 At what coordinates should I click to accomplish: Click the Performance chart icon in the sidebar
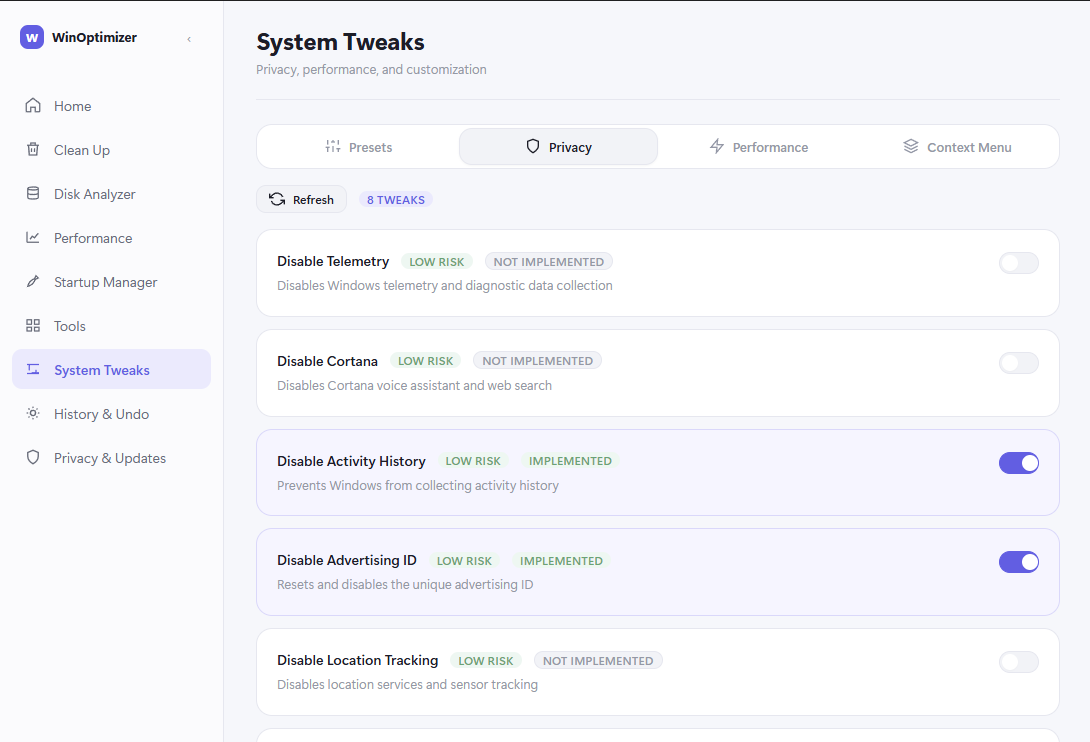[33, 238]
